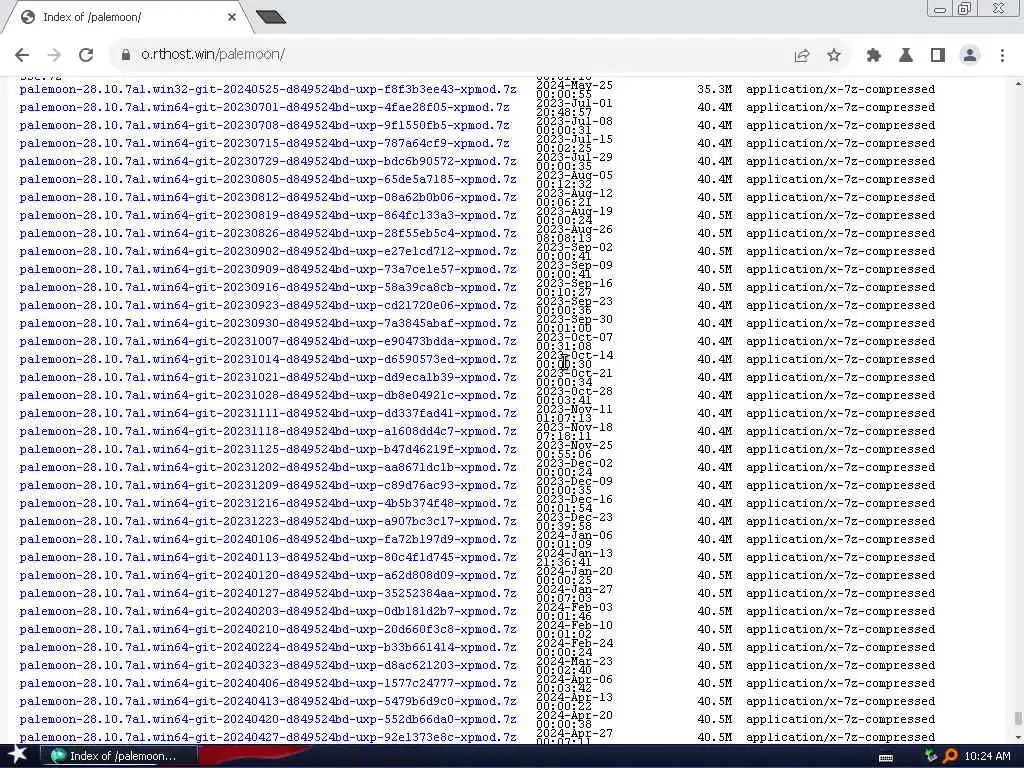Viewport: 1024px width, 768px height.
Task: Share this page icon
Action: [802, 56]
